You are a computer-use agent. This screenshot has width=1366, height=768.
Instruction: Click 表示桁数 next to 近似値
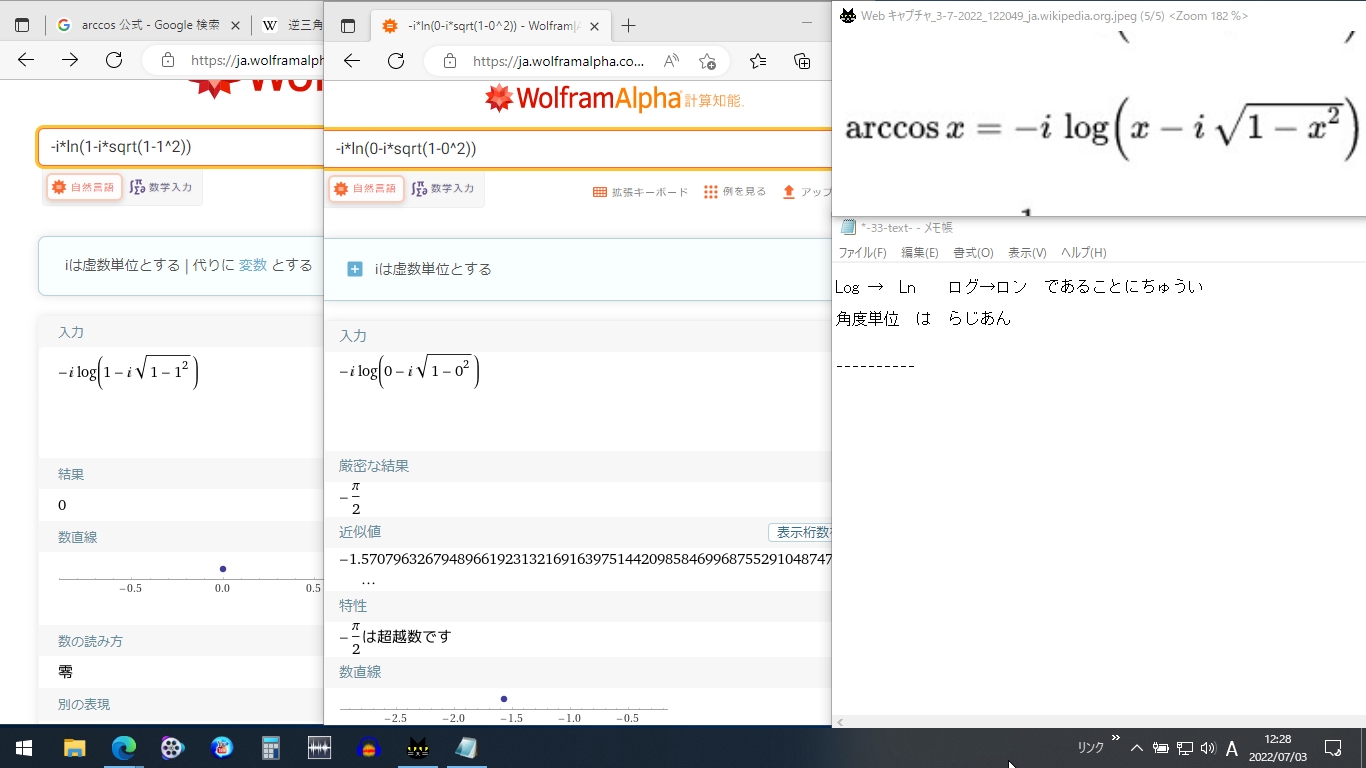tap(800, 533)
